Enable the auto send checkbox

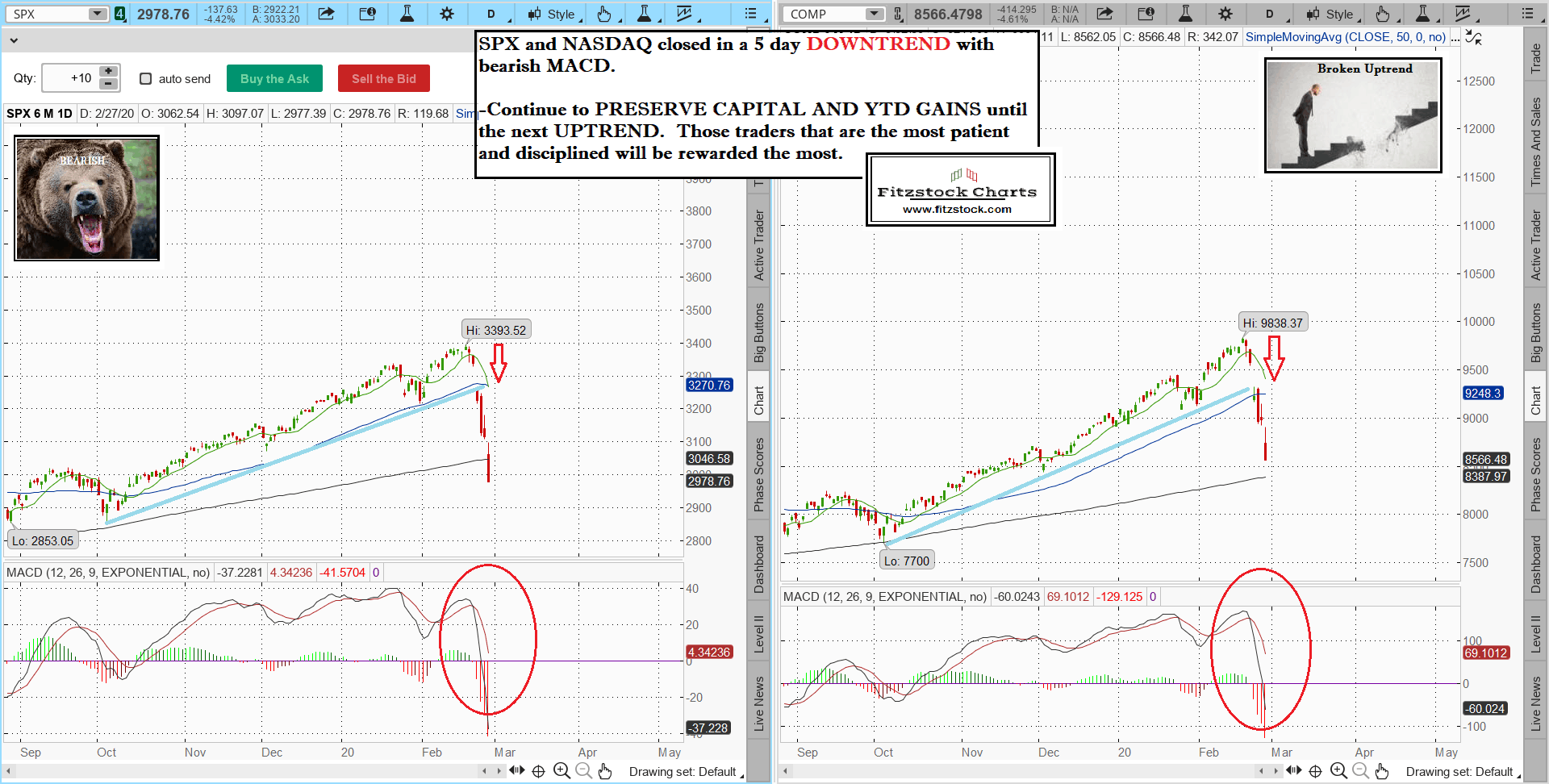point(146,78)
